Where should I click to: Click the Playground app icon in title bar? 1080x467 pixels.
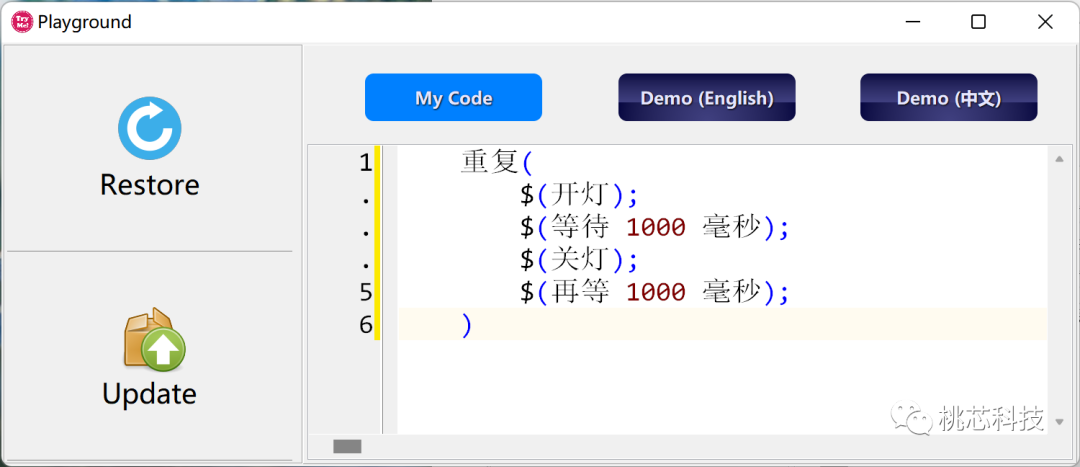click(x=21, y=22)
